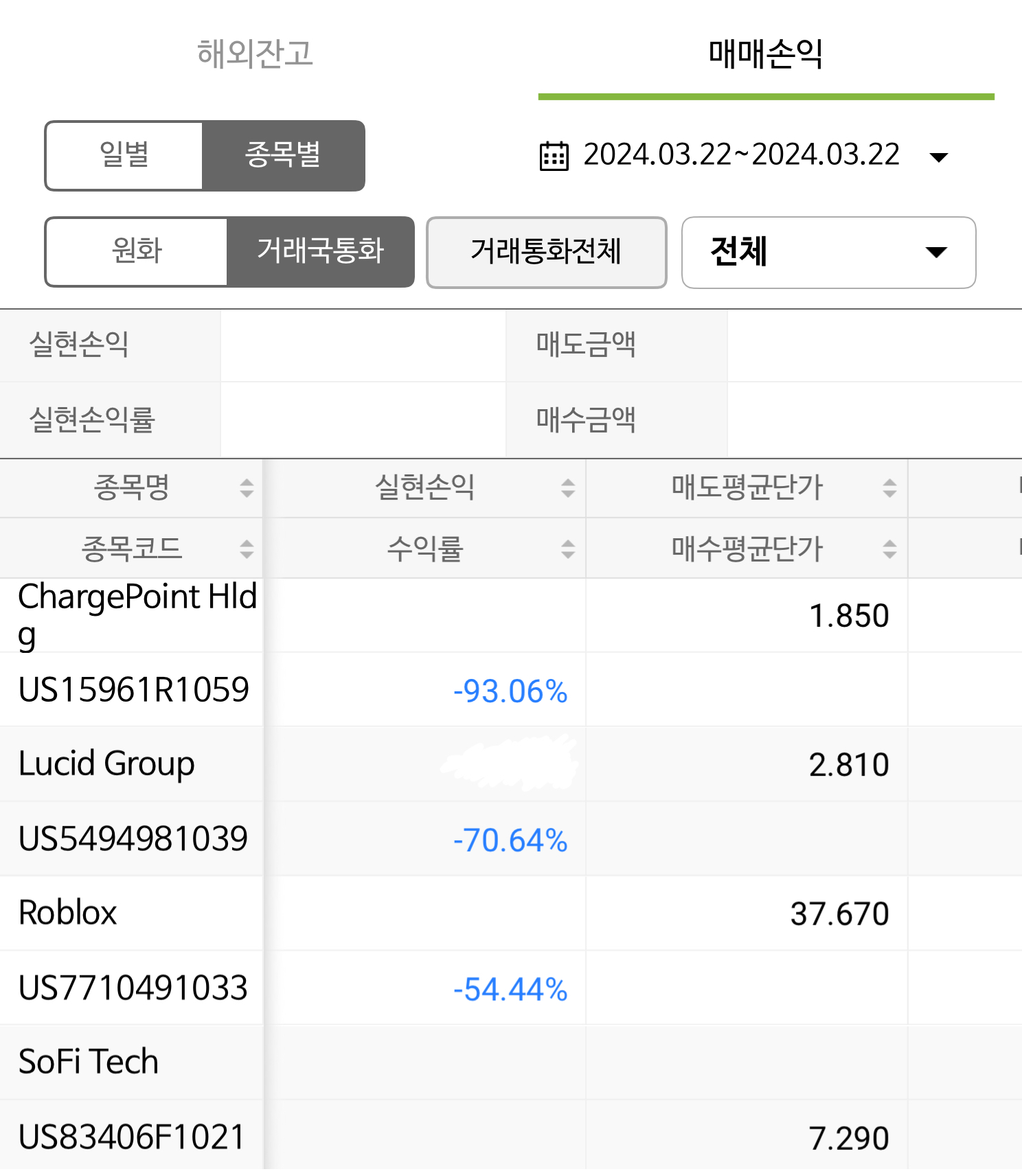Screen dimensions: 1022x1176
Task: Sort by 매수평균단가 column arrows
Action: (x=889, y=549)
